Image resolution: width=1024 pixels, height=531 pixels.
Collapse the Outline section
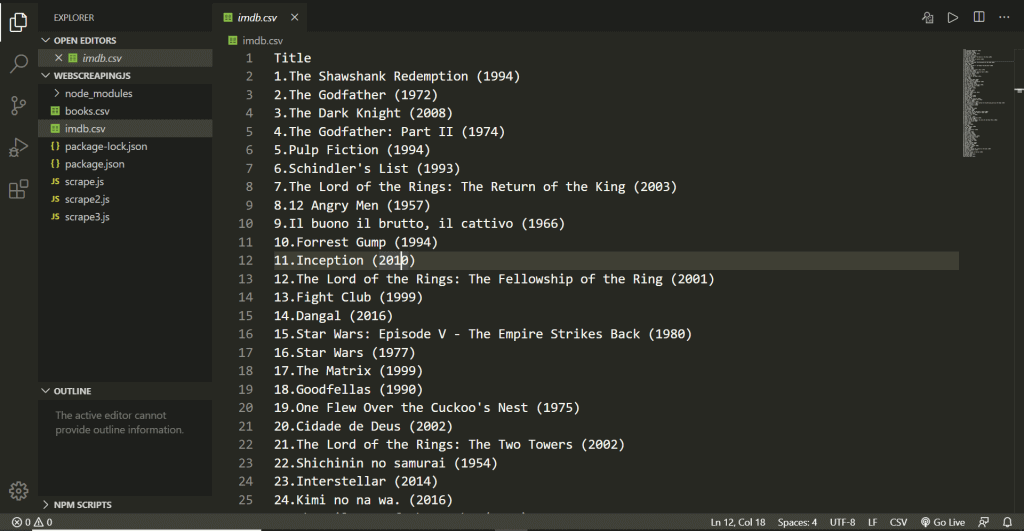coord(125,391)
